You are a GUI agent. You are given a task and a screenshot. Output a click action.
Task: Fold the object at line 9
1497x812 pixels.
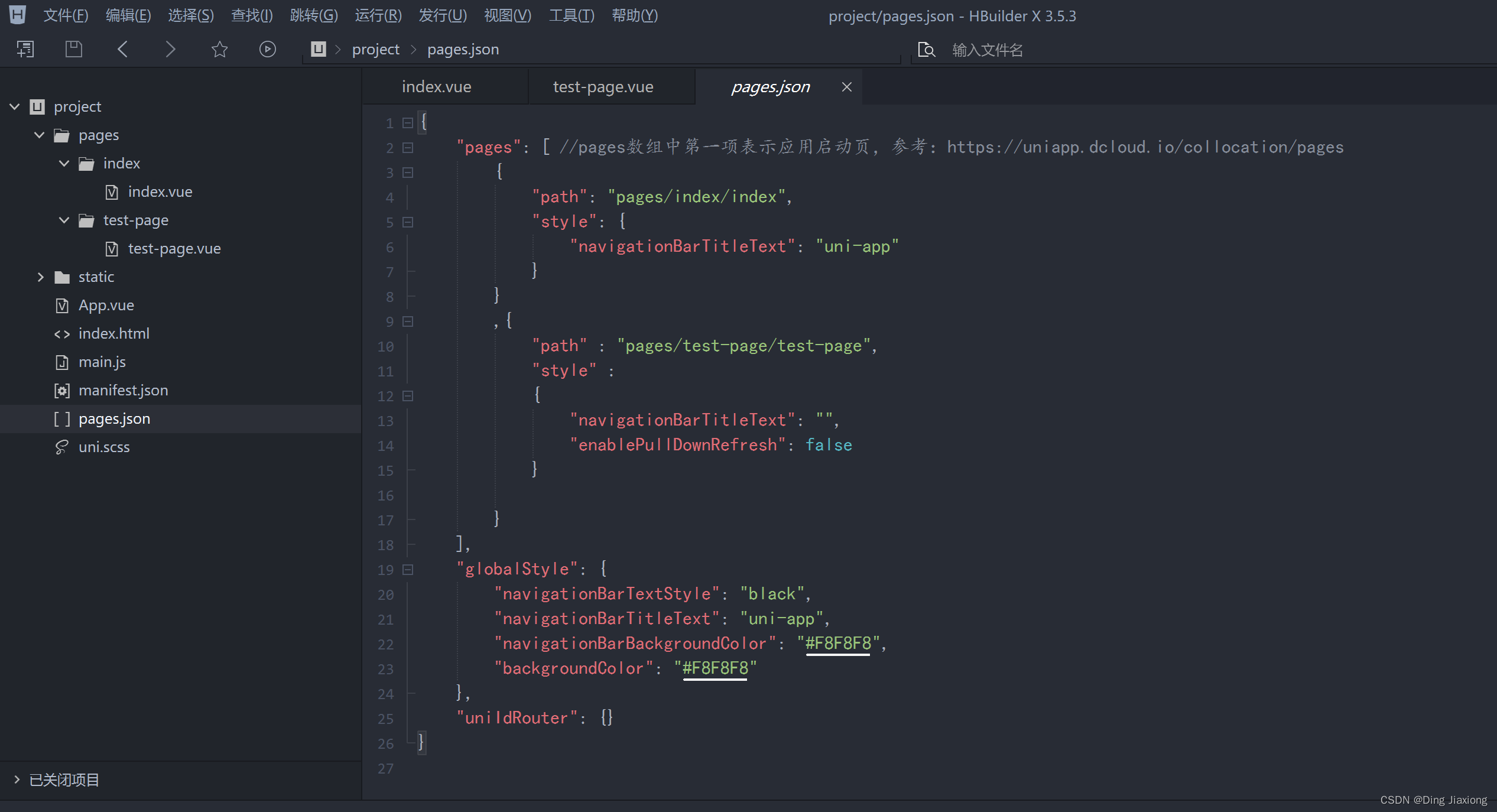pyautogui.click(x=407, y=321)
